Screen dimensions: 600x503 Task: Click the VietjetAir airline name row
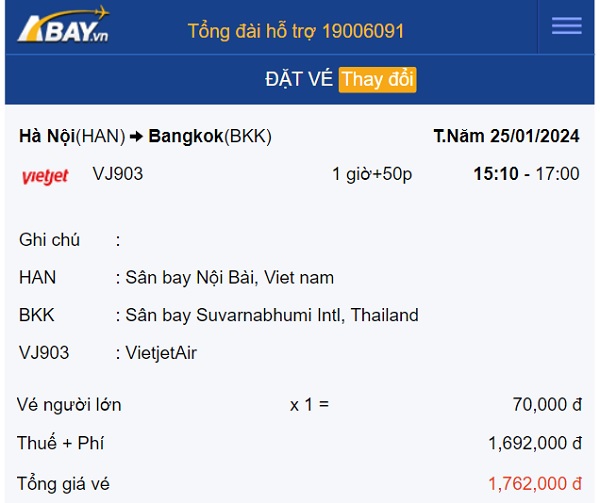[108, 353]
